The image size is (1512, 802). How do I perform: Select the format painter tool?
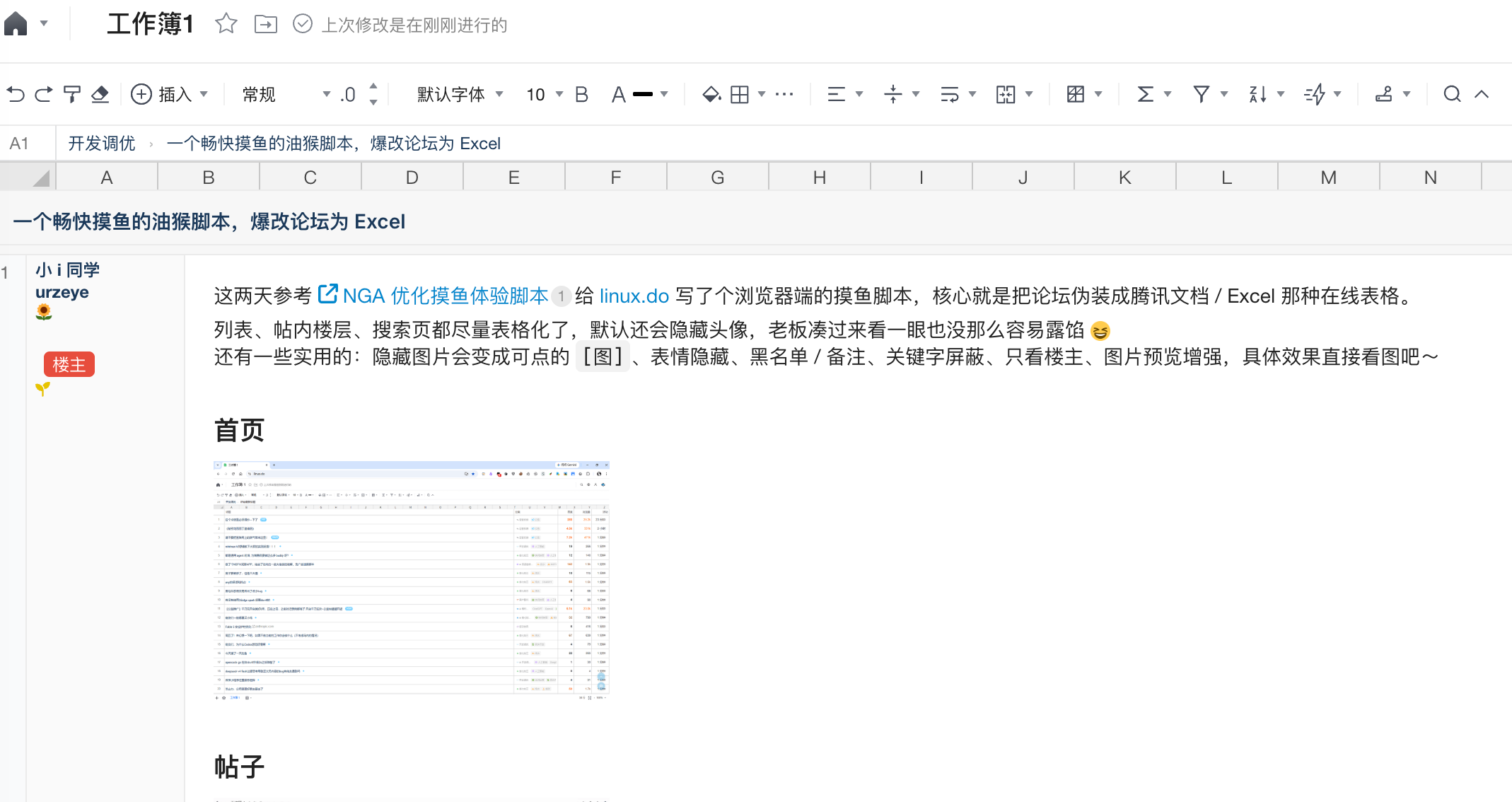tap(72, 94)
